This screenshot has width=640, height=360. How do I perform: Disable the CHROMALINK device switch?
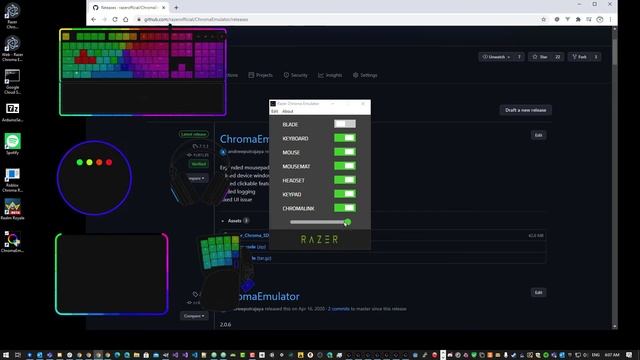345,208
